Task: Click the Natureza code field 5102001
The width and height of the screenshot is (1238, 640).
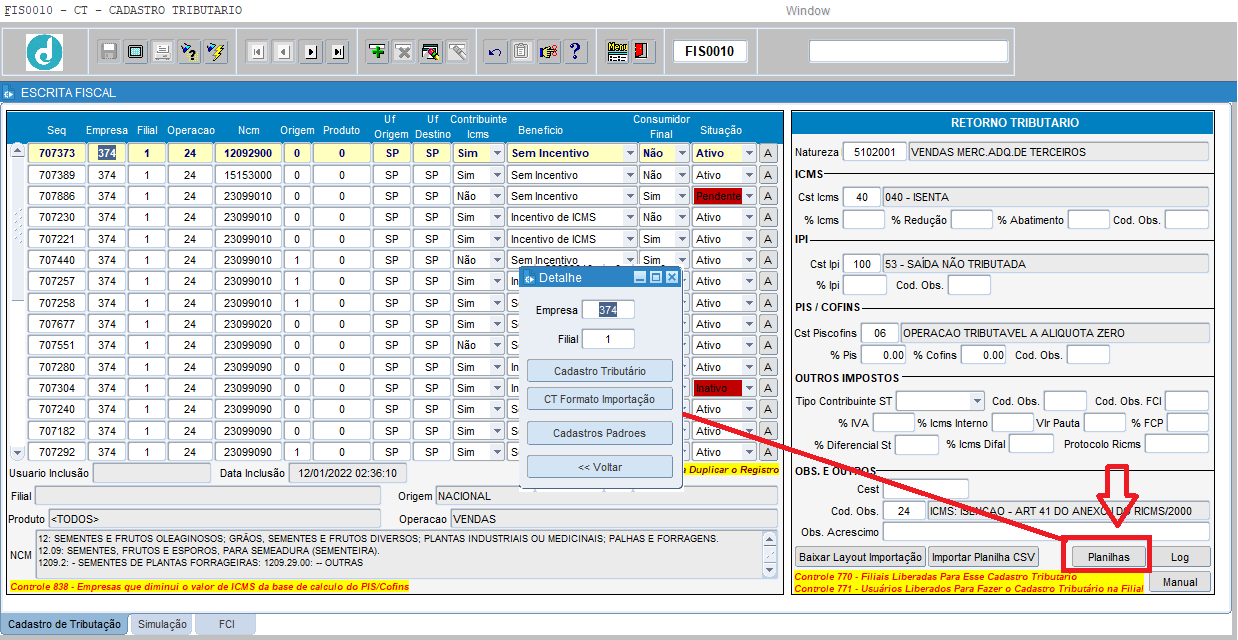Action: [x=875, y=152]
